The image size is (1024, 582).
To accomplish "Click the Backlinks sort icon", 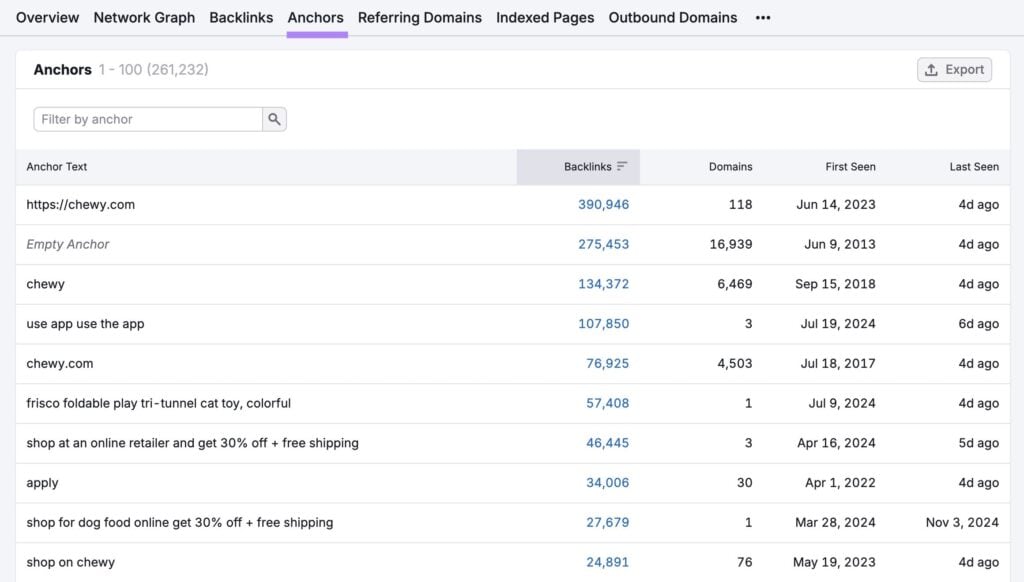I will tap(622, 167).
